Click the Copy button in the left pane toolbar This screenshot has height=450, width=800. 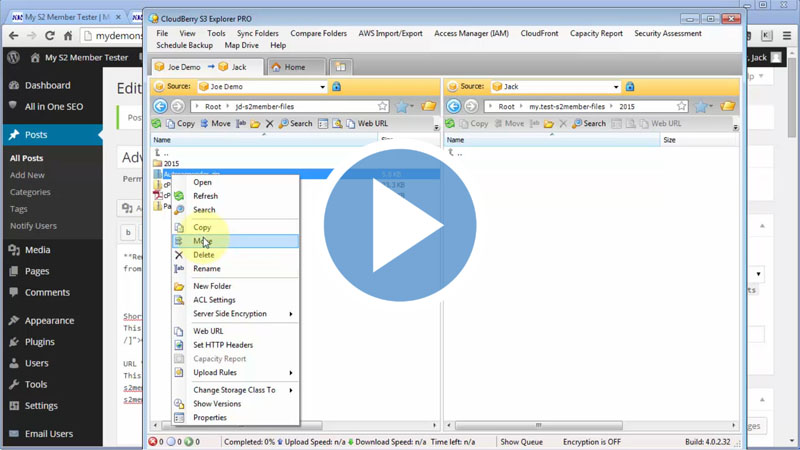179,124
